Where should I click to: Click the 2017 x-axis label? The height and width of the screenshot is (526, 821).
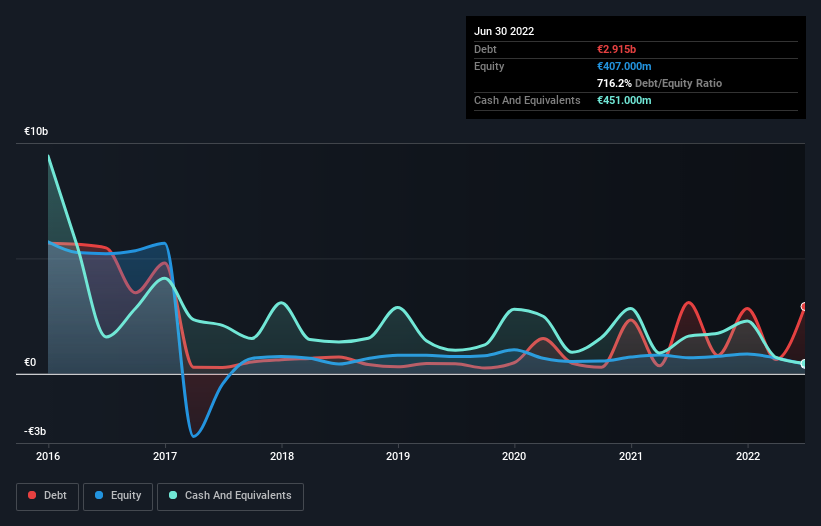click(165, 456)
